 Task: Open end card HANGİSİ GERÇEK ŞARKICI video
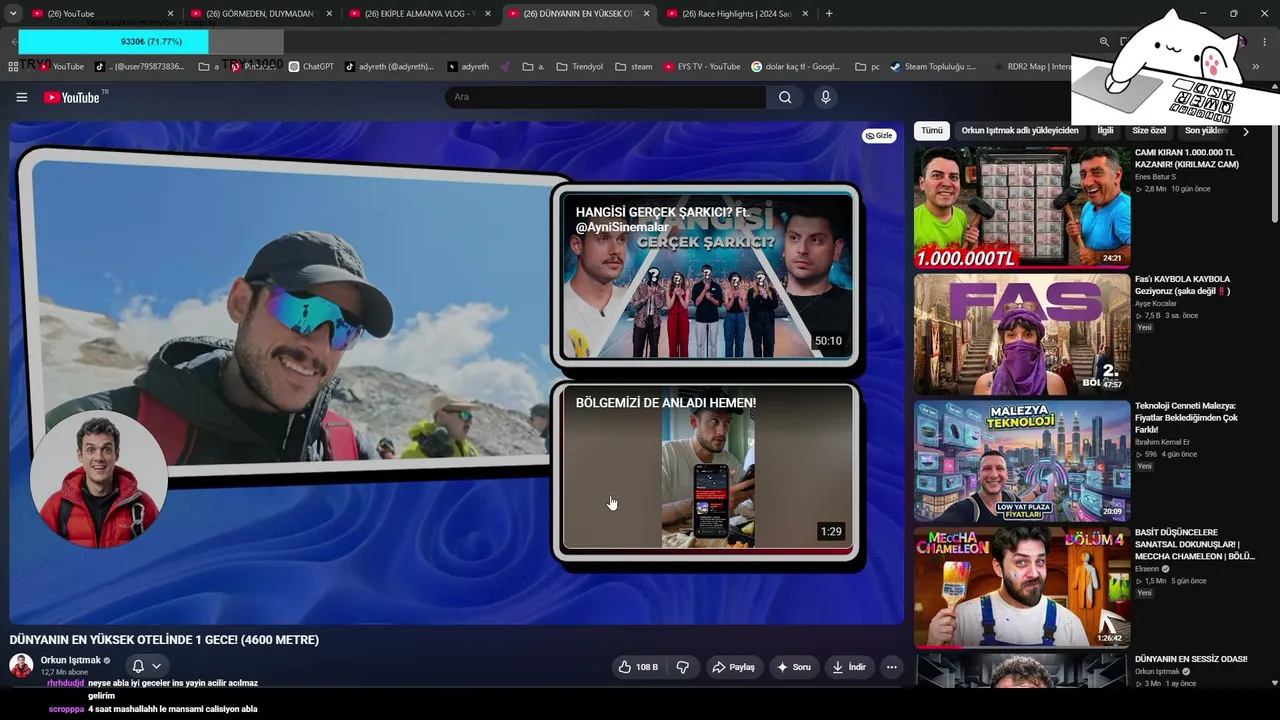707,276
